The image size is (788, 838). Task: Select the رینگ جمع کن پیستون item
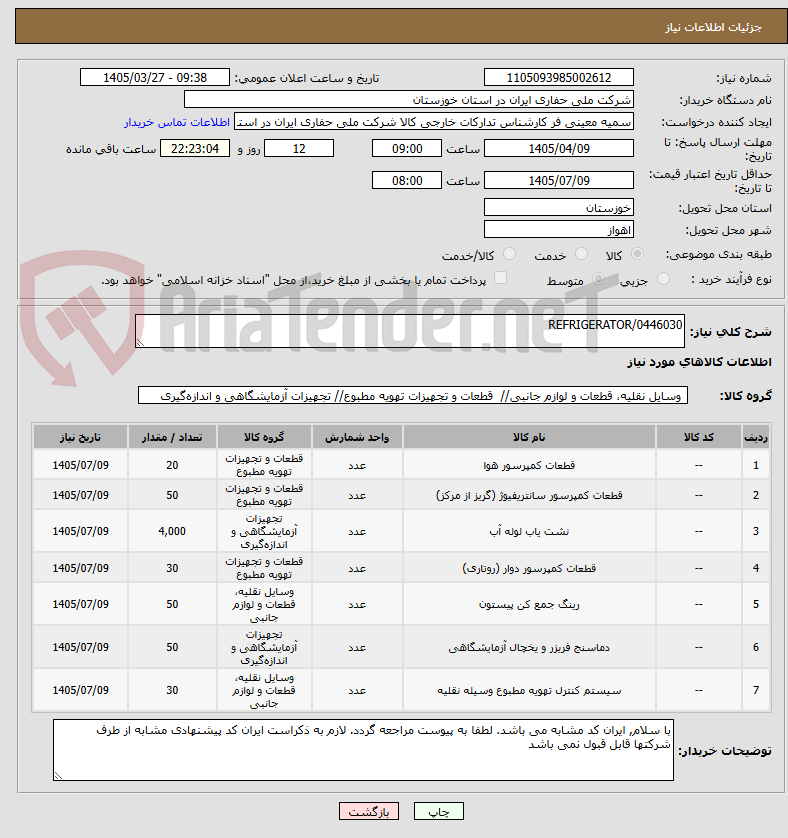(529, 604)
